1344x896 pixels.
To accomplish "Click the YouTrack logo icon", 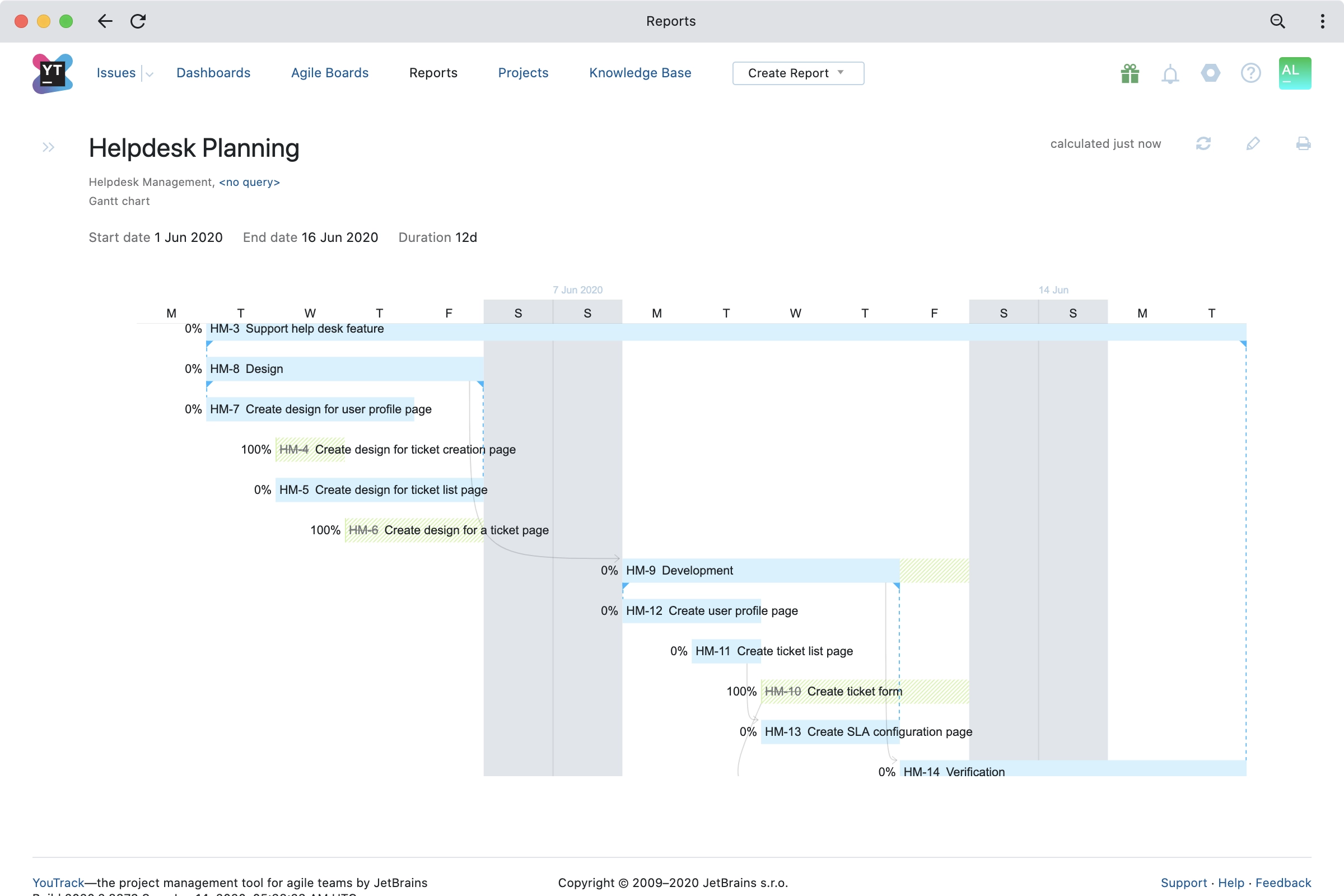I will click(52, 73).
